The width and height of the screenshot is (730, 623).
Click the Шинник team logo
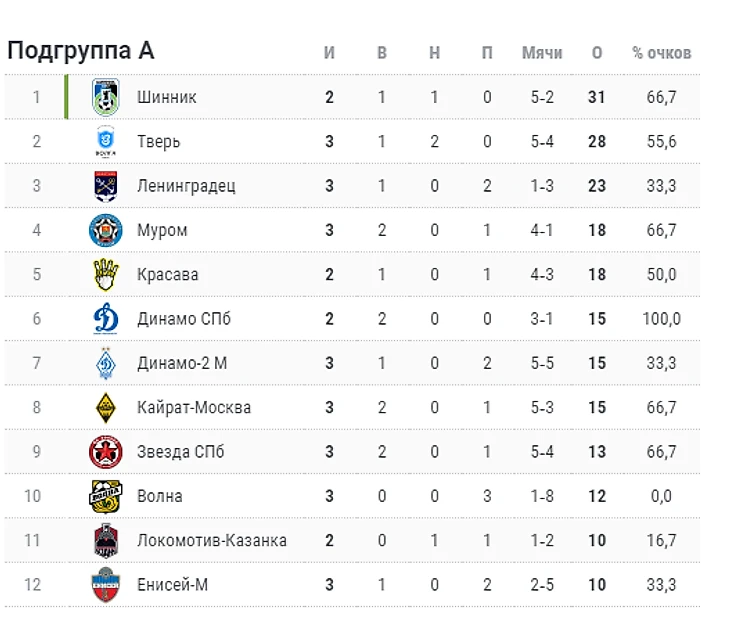tap(105, 97)
